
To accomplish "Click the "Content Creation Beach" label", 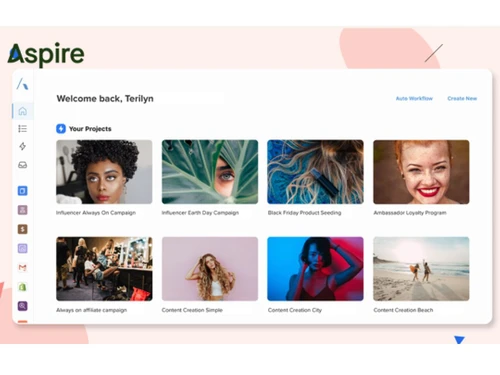I will (403, 310).
